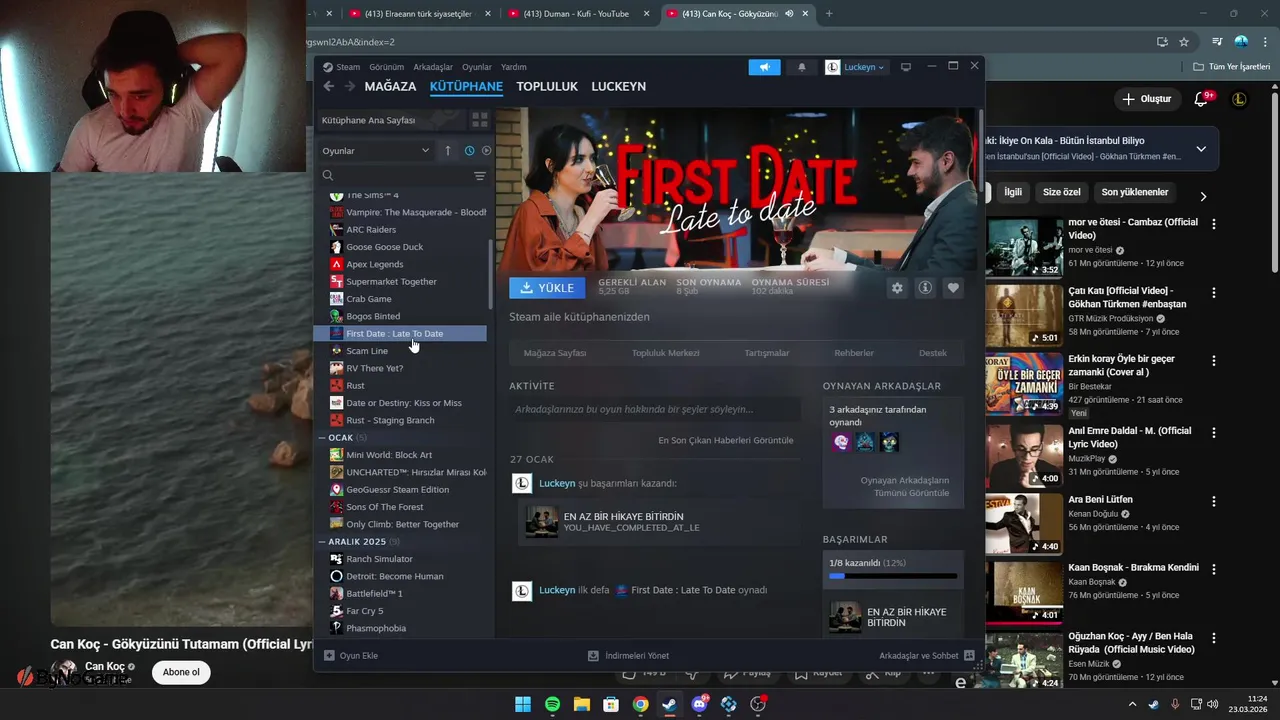Show game info via the info icon

point(925,288)
